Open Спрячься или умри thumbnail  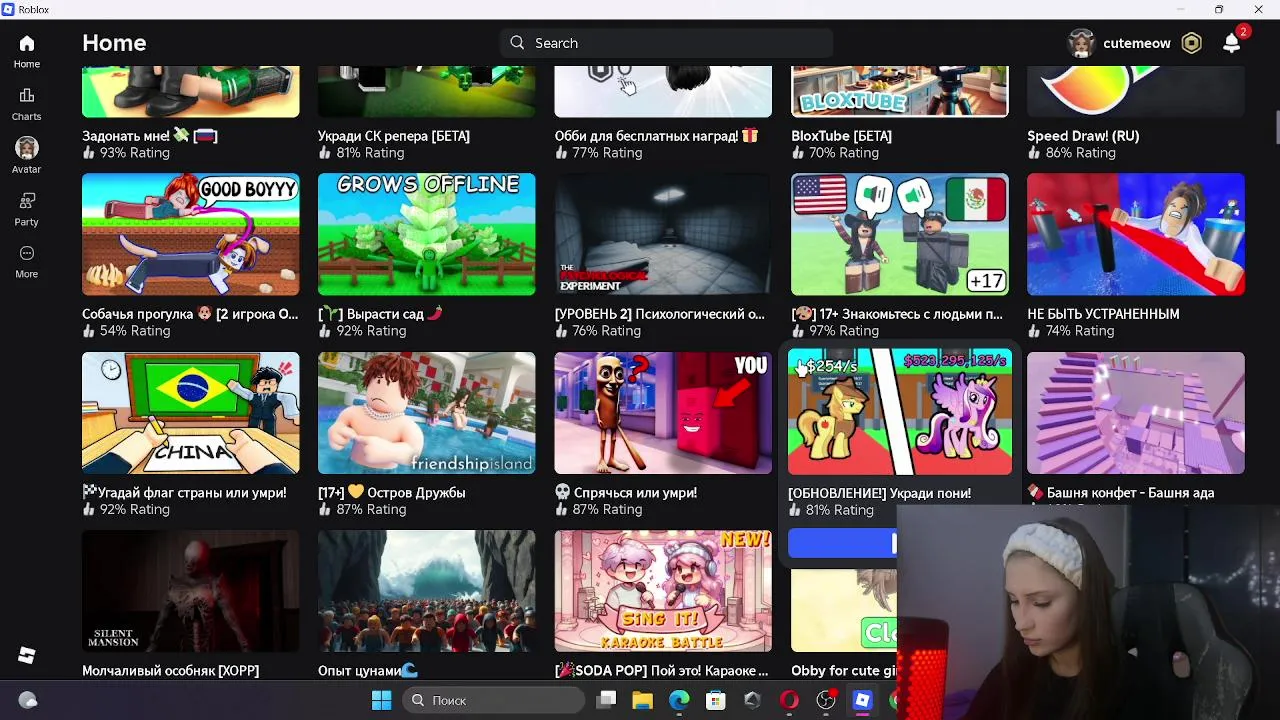pyautogui.click(x=663, y=412)
